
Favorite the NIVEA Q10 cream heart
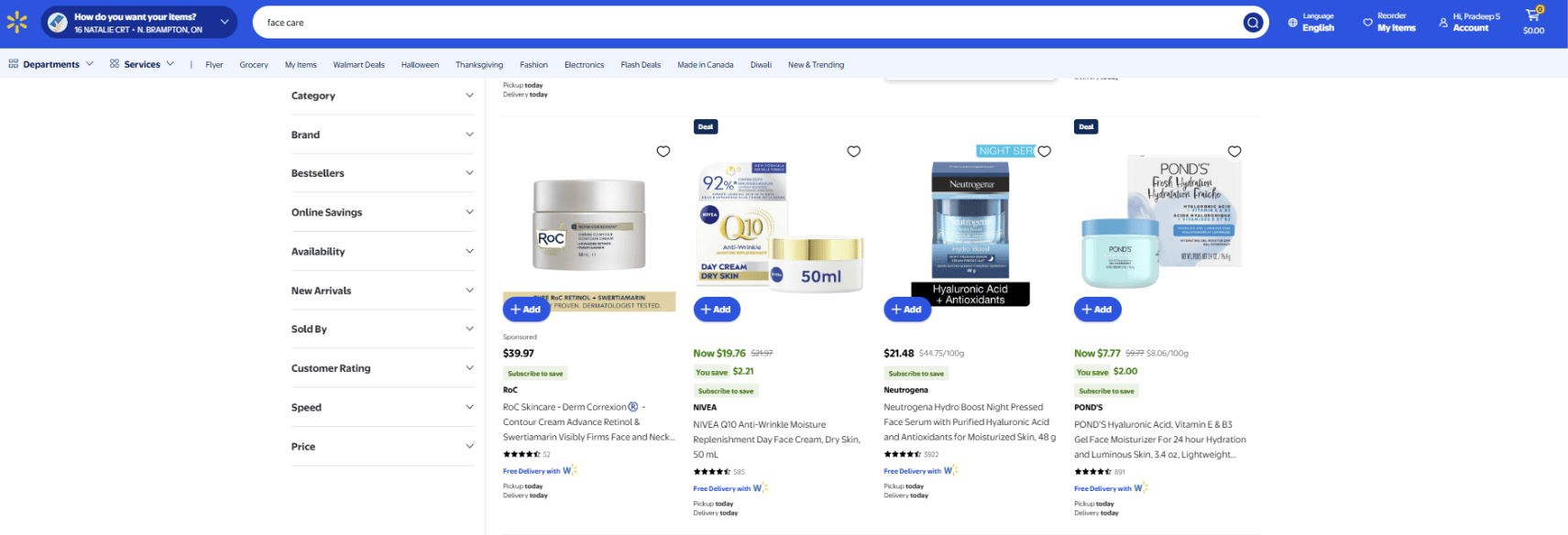tap(853, 151)
